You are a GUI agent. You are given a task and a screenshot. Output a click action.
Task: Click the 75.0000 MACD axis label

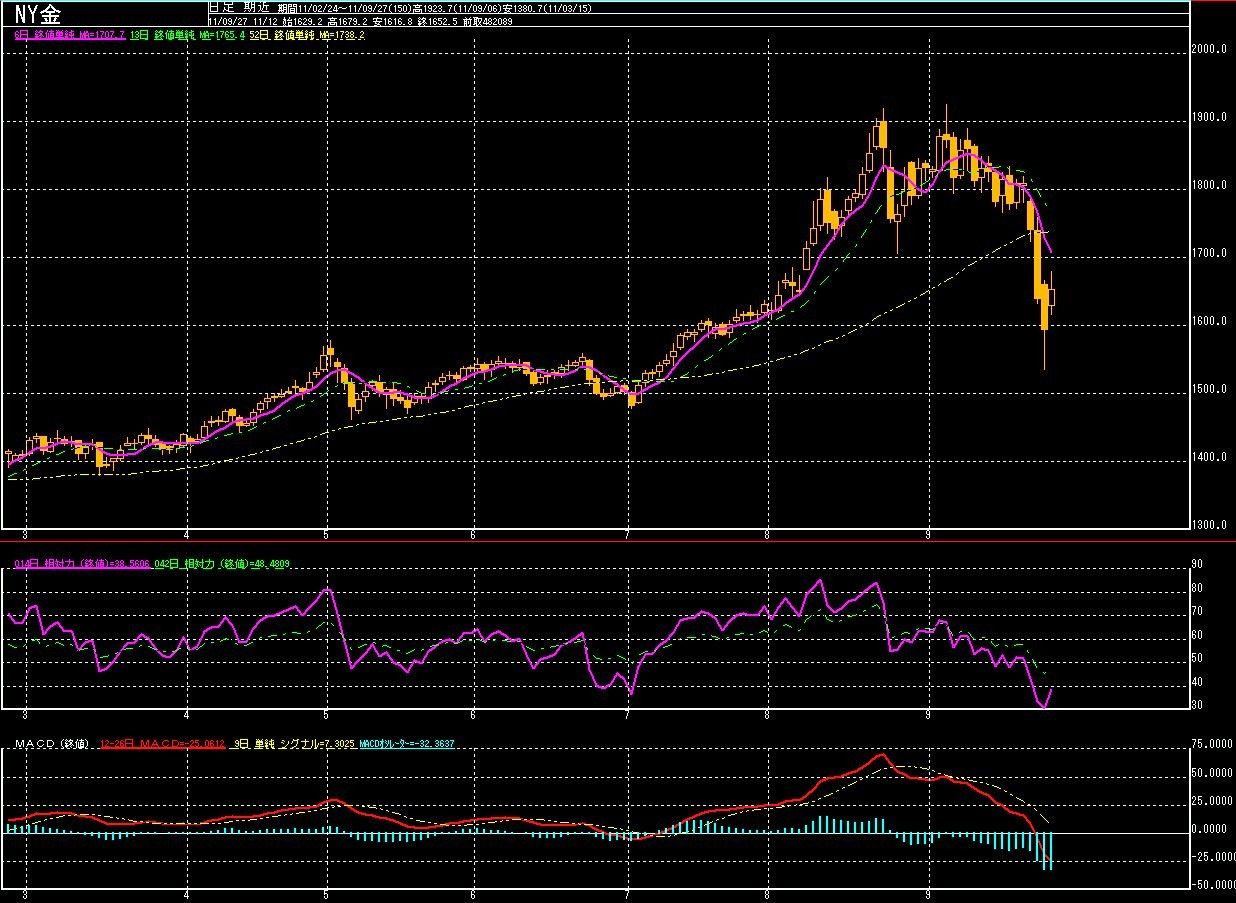point(1211,744)
